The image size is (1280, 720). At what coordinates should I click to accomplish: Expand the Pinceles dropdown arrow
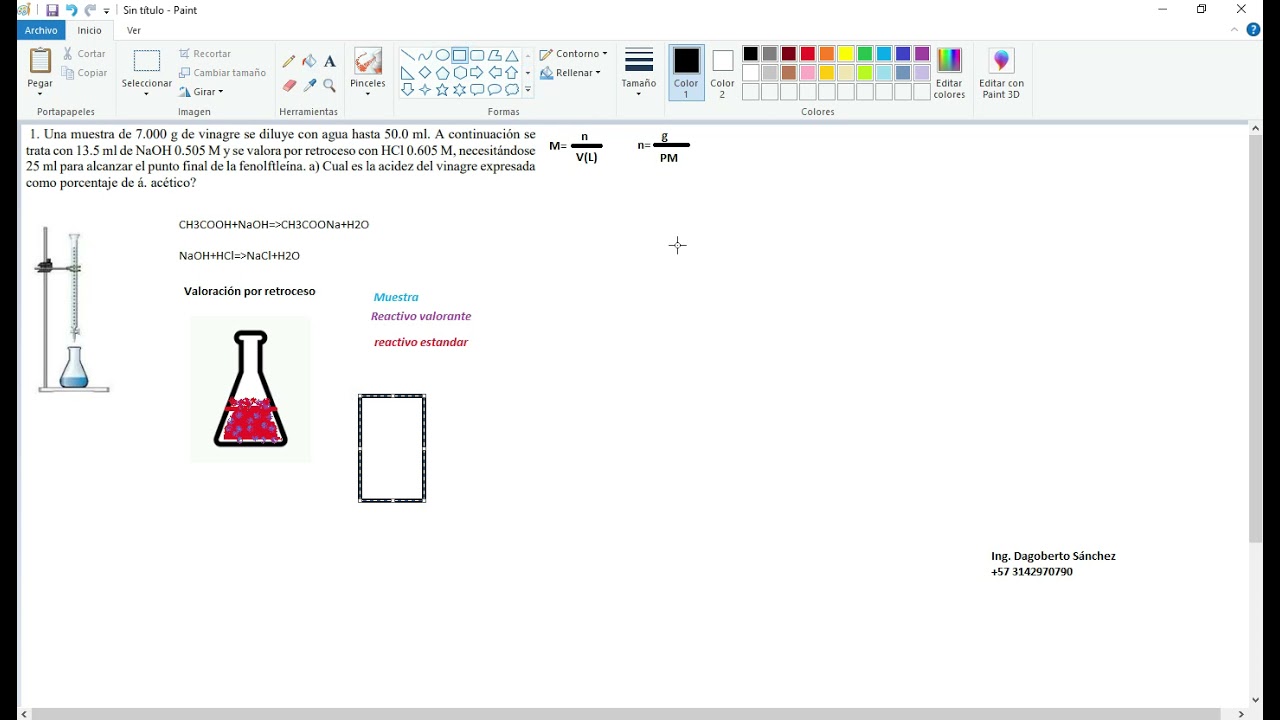pyautogui.click(x=367, y=94)
